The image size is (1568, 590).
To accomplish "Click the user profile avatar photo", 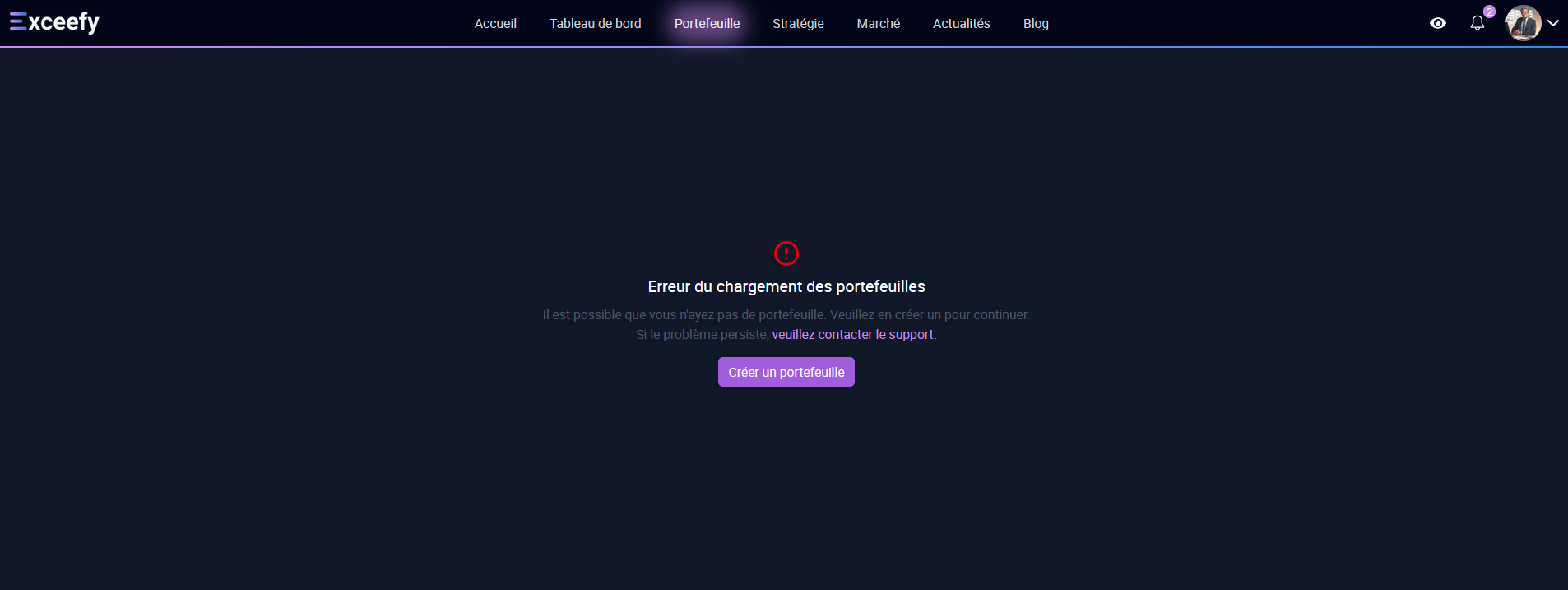I will 1522,23.
